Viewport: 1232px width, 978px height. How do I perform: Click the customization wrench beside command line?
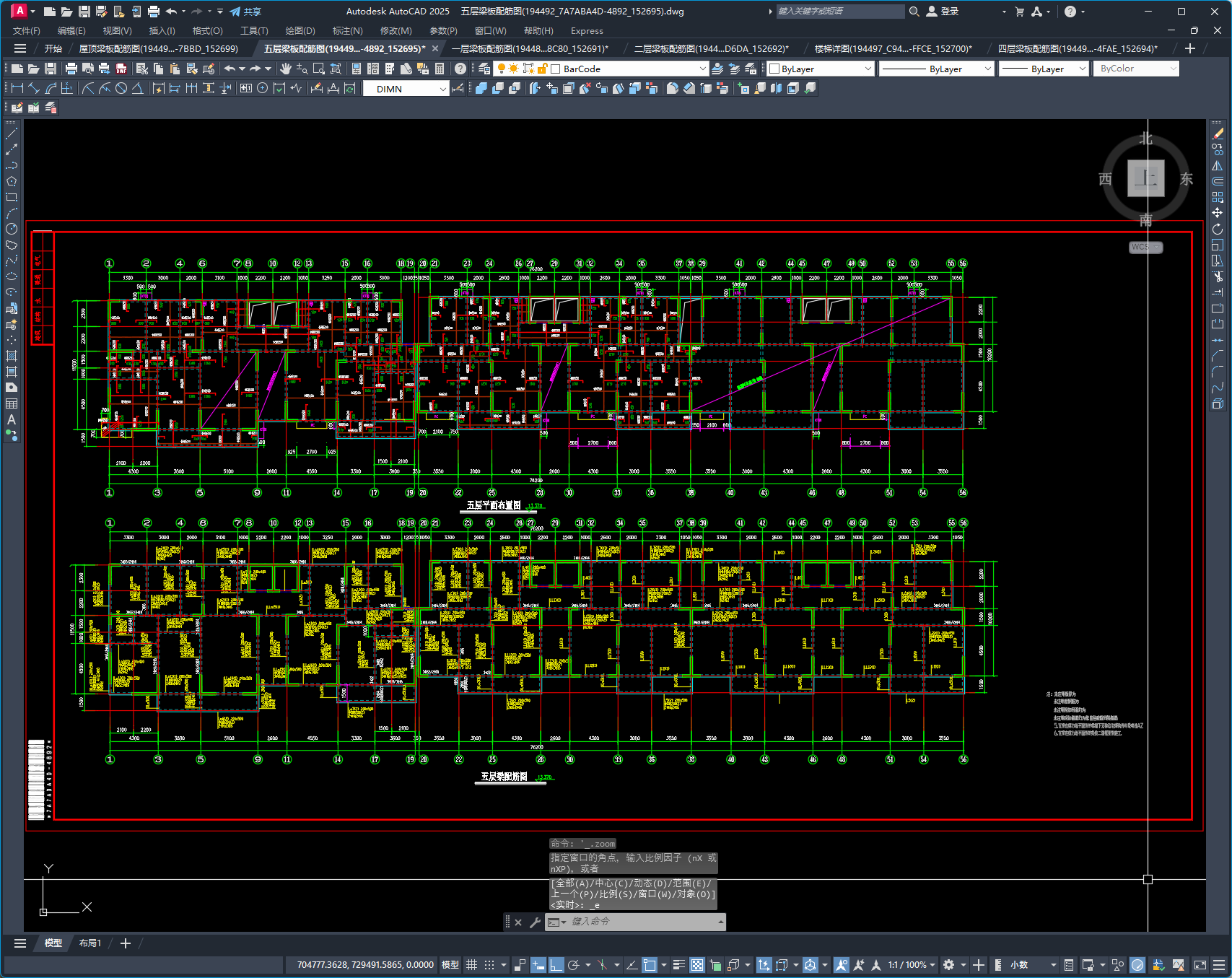(535, 922)
